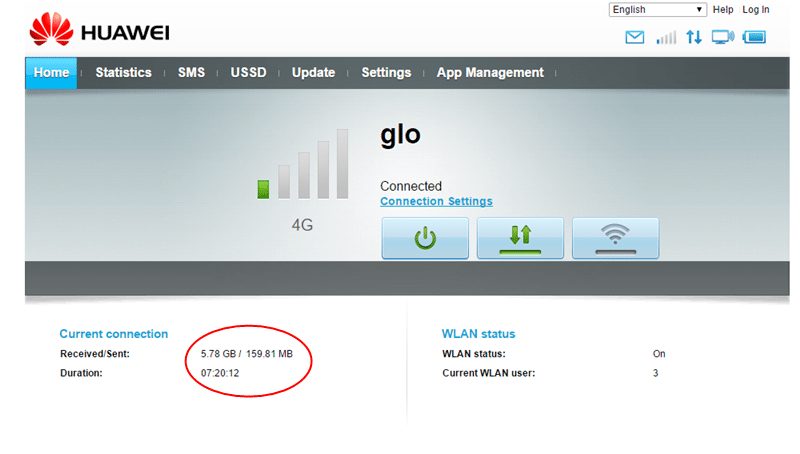The height and width of the screenshot is (454, 800).
Task: Click the duration value 07:20:12
Action: tap(220, 373)
